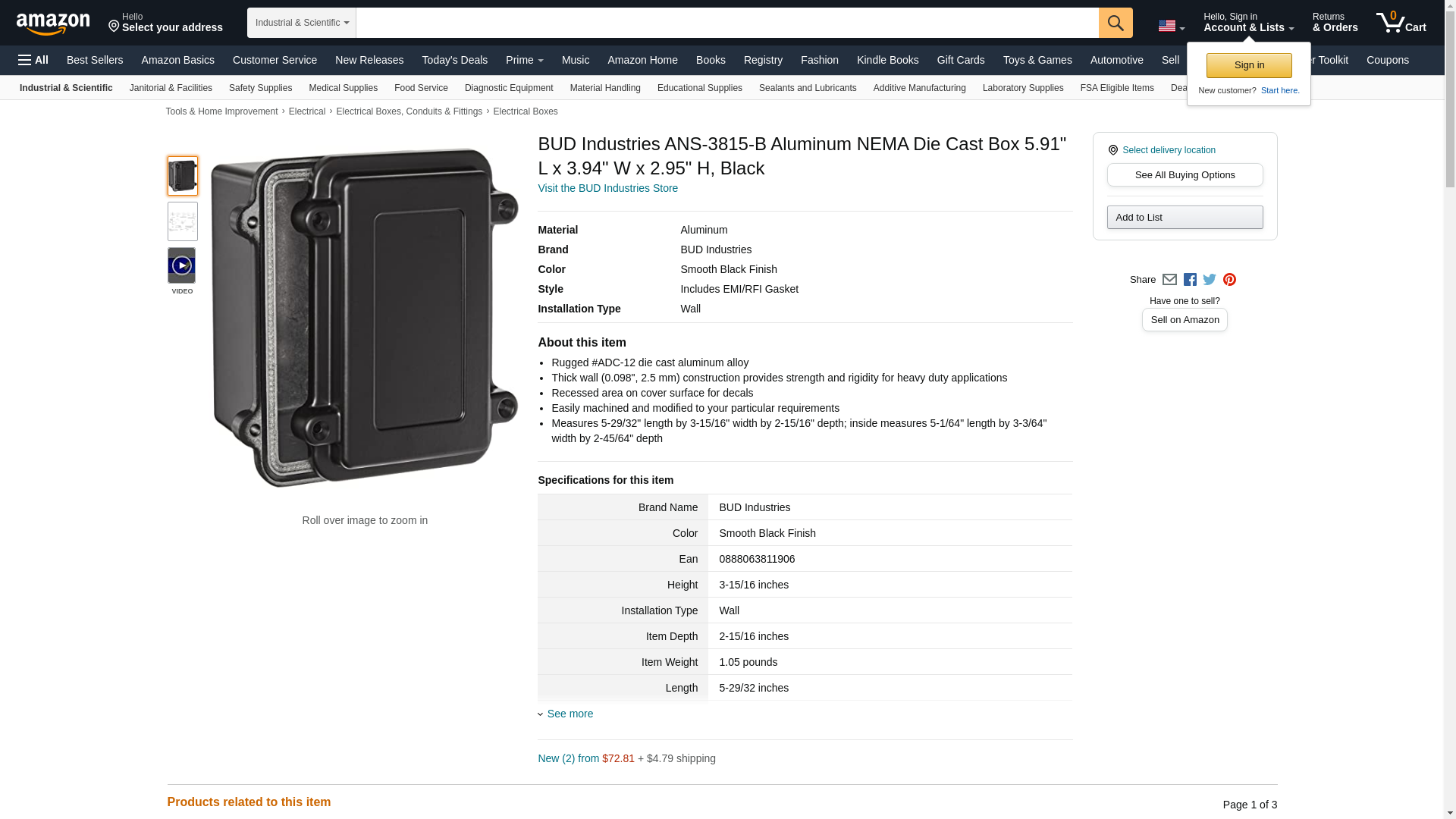Open the country flag language dropdown
The height and width of the screenshot is (819, 1456).
coord(1172,26)
